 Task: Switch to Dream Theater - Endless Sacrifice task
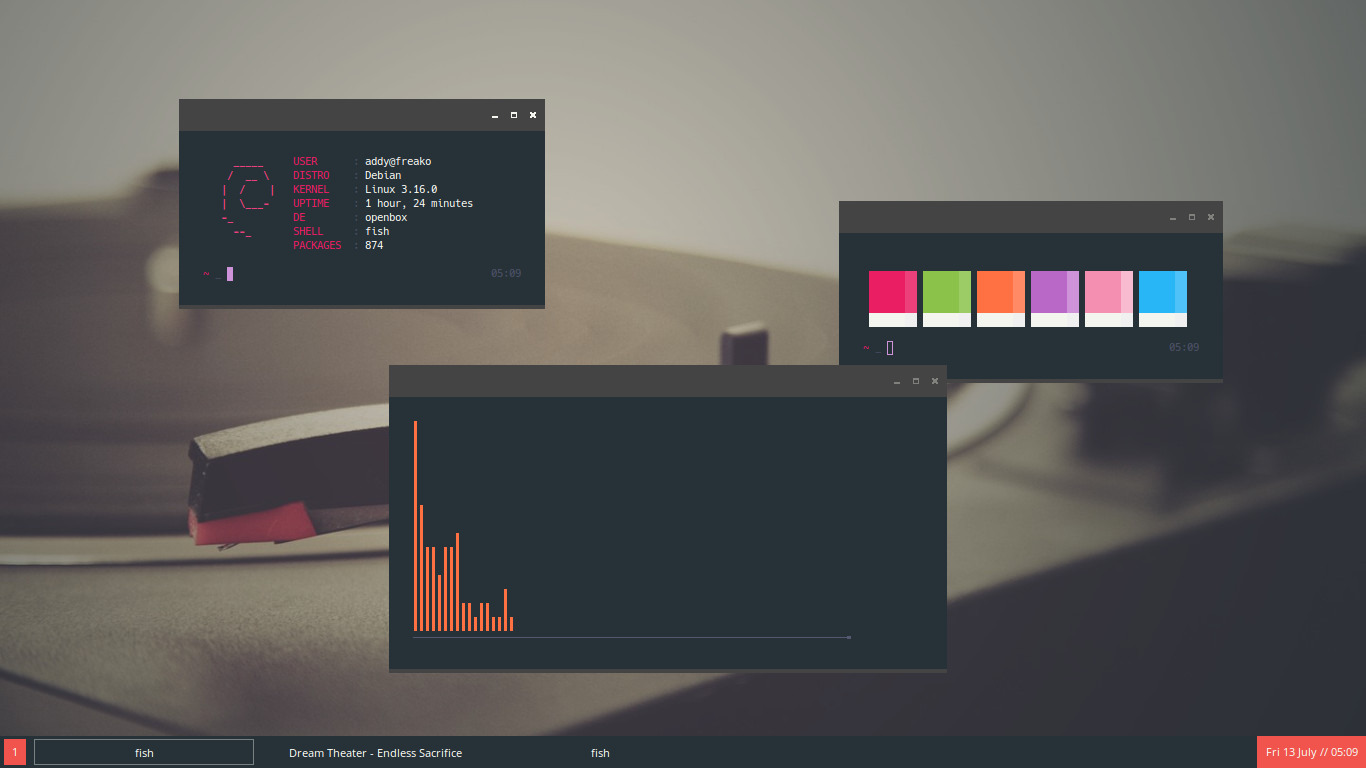click(375, 753)
